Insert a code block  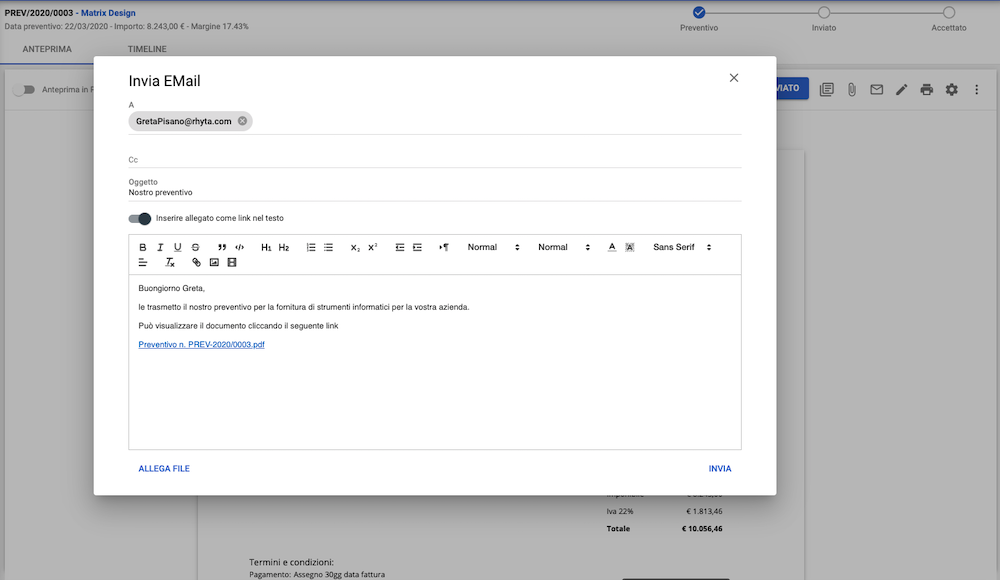239,248
